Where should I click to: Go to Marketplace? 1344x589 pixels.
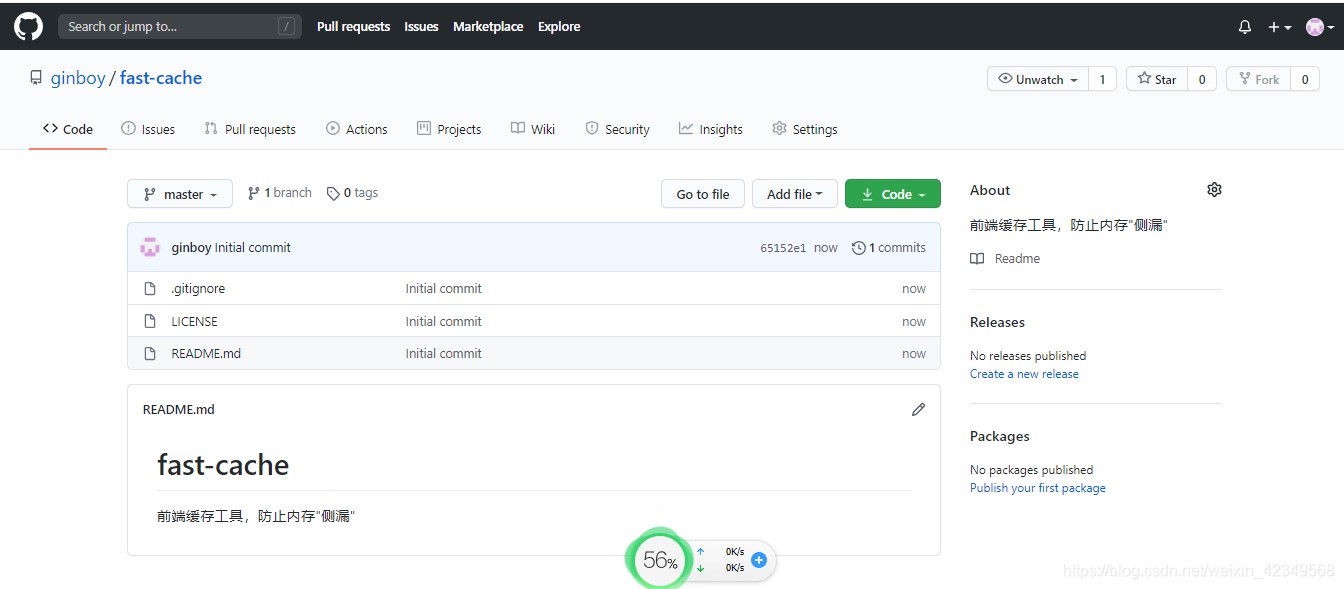(488, 27)
